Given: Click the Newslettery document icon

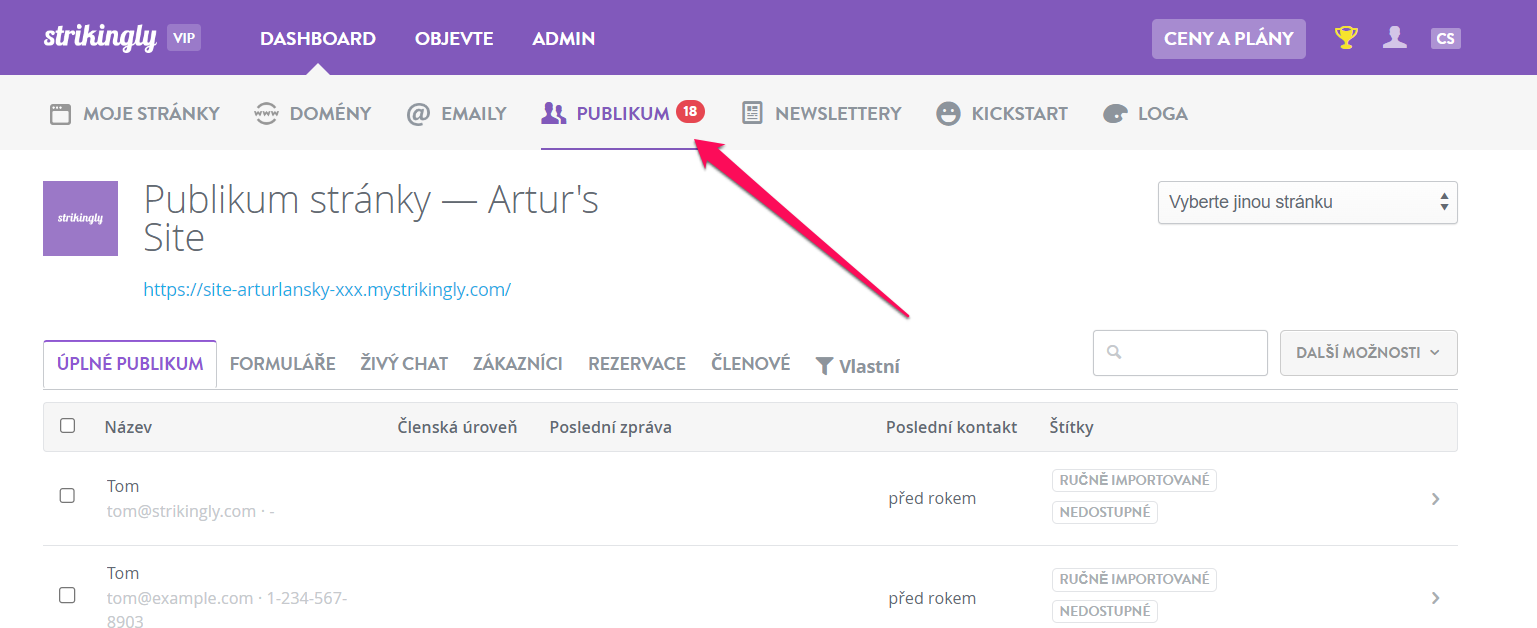Looking at the screenshot, I should [752, 114].
